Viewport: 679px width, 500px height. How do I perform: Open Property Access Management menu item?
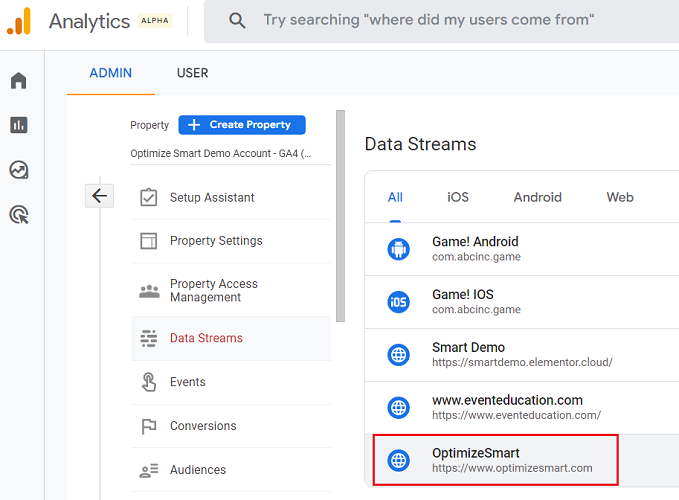231,290
